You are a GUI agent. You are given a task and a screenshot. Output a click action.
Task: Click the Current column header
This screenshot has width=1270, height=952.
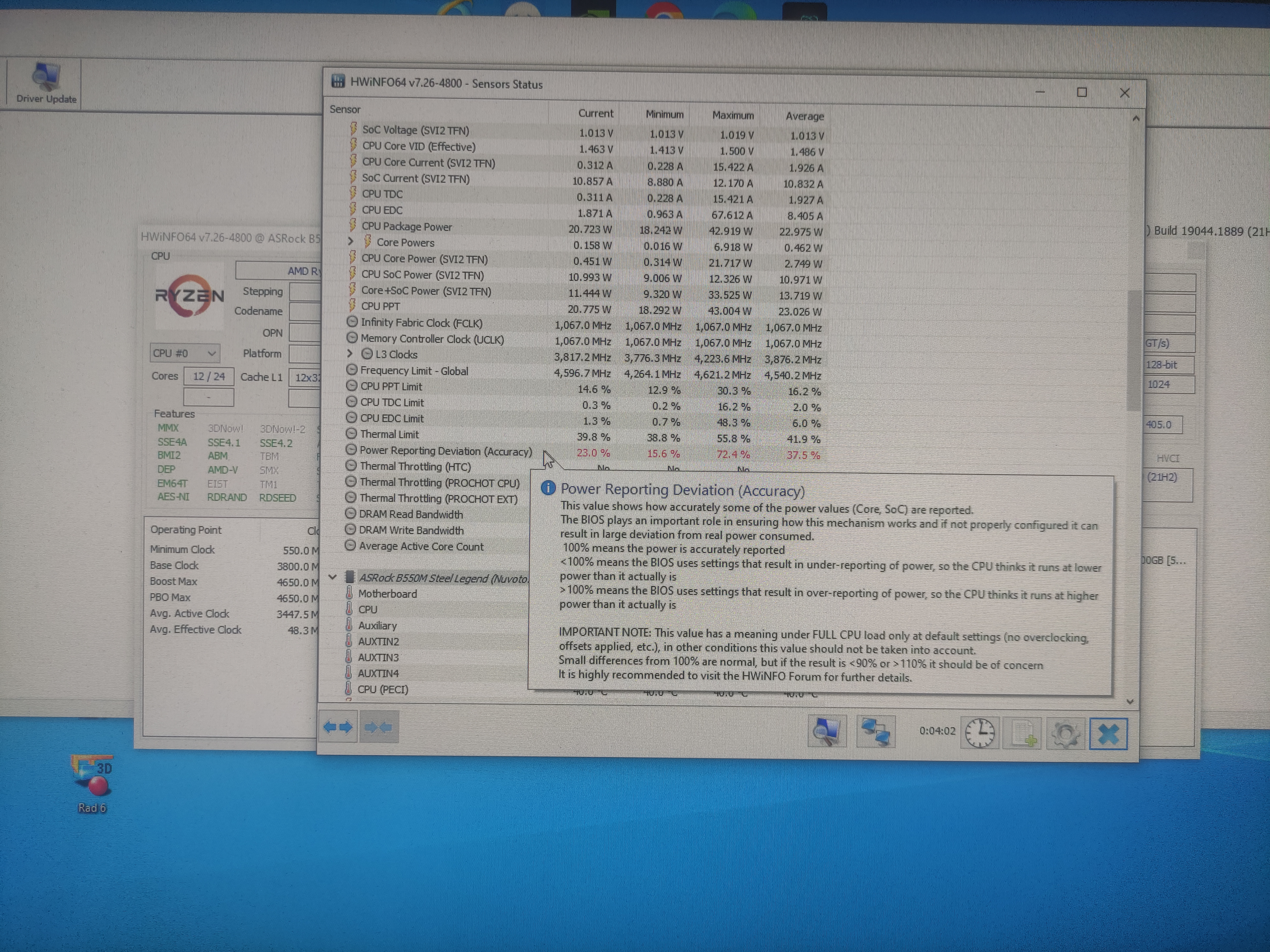(595, 113)
